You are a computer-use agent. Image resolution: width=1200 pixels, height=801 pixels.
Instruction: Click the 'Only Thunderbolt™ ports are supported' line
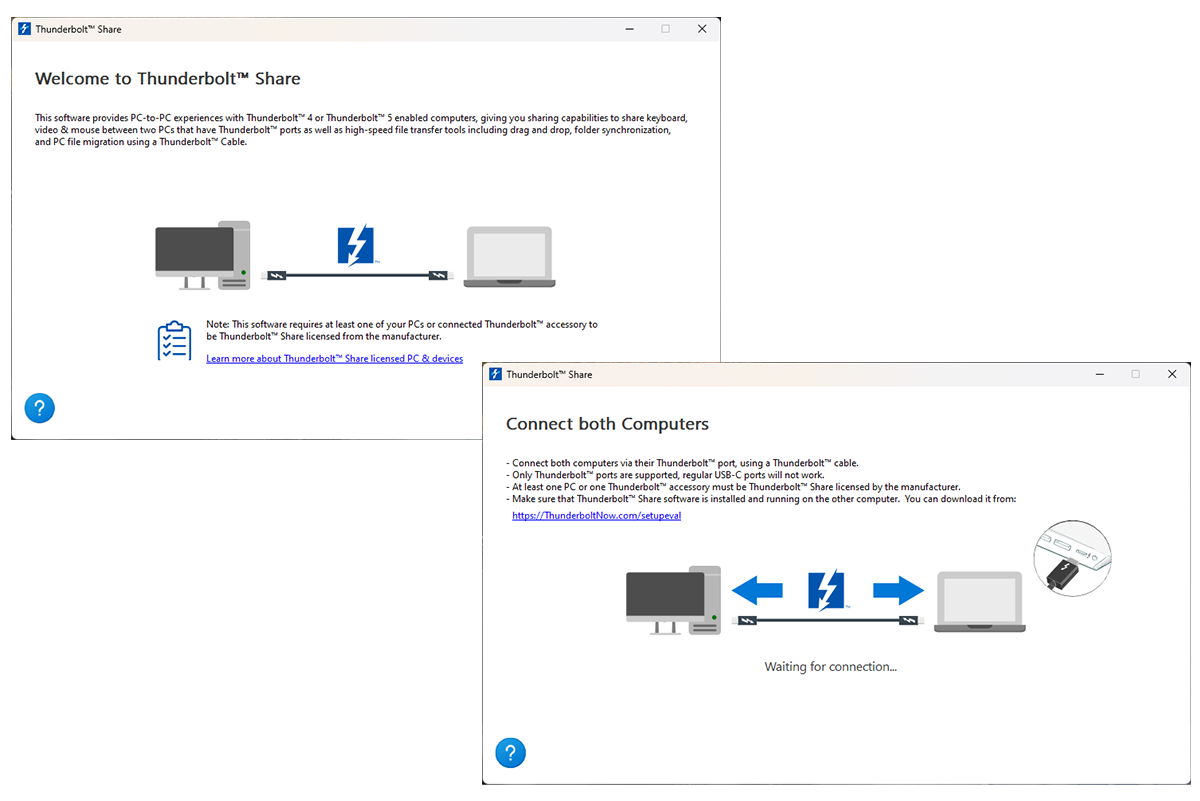coord(665,475)
